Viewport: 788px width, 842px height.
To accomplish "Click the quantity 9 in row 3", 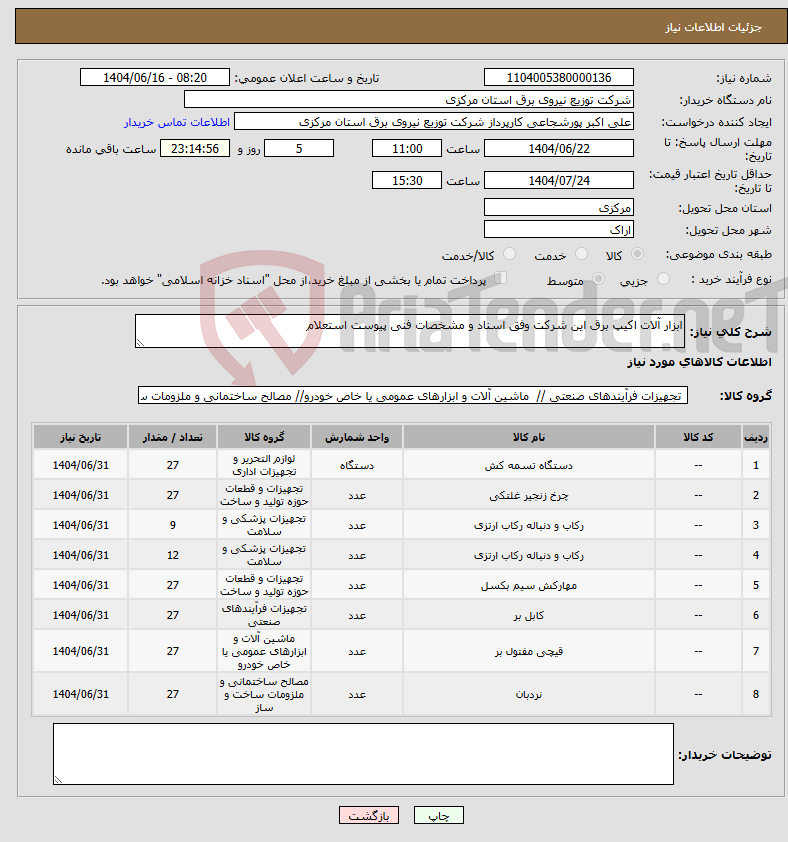I will pos(172,526).
